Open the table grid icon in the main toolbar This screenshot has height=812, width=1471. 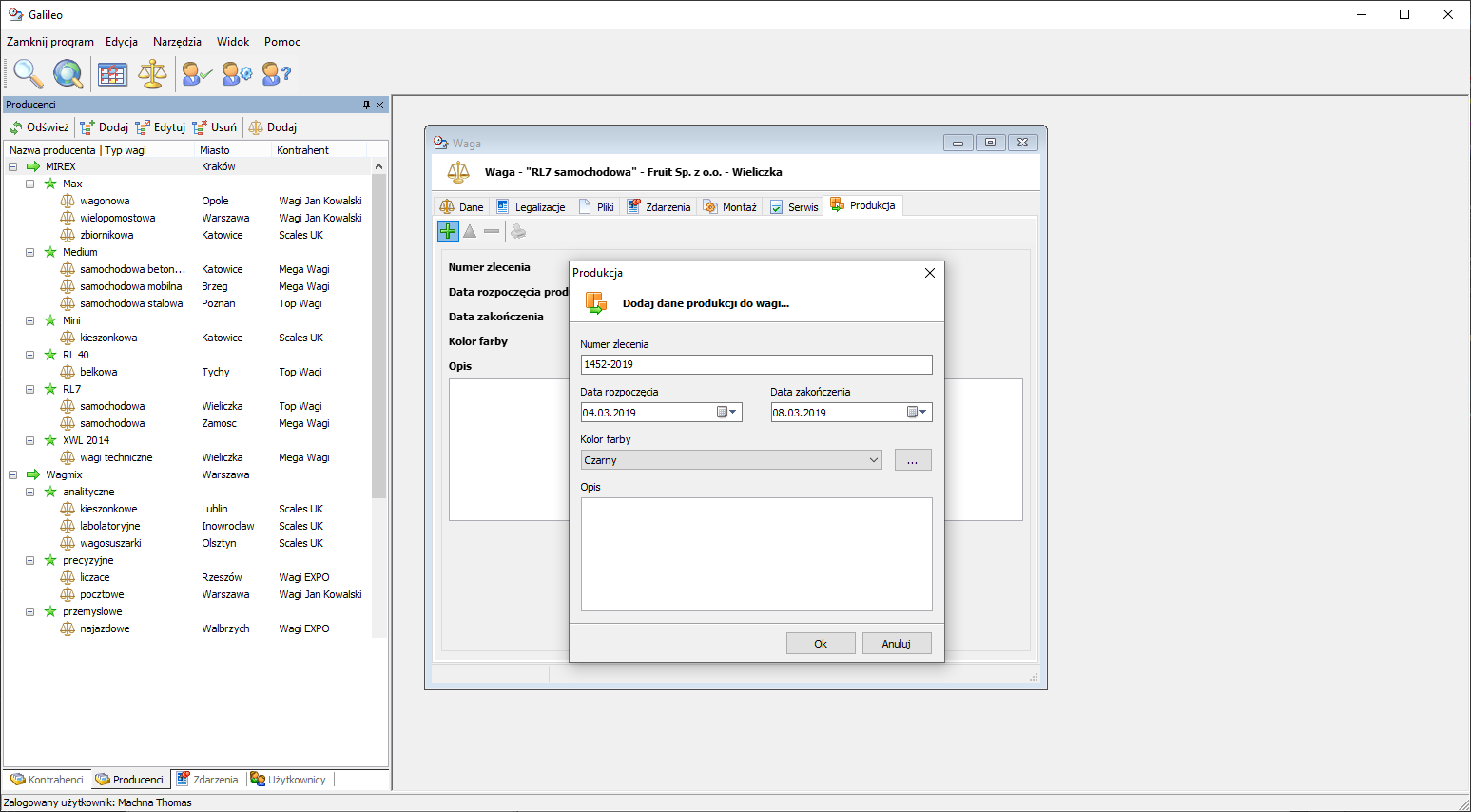[112, 73]
